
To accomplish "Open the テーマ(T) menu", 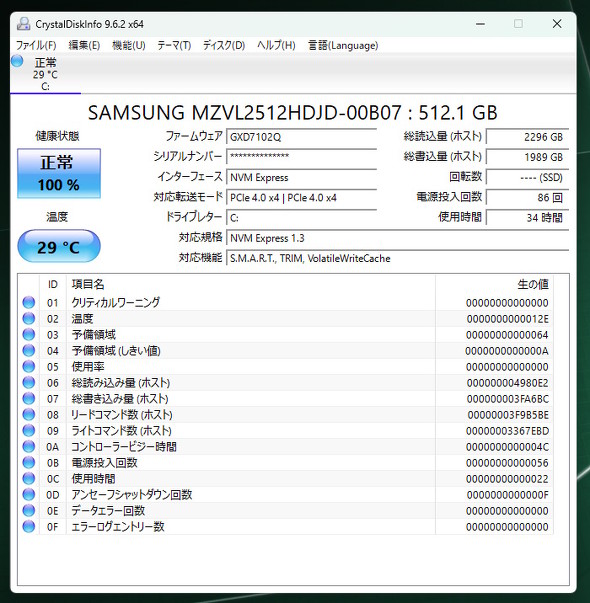I will tap(174, 45).
